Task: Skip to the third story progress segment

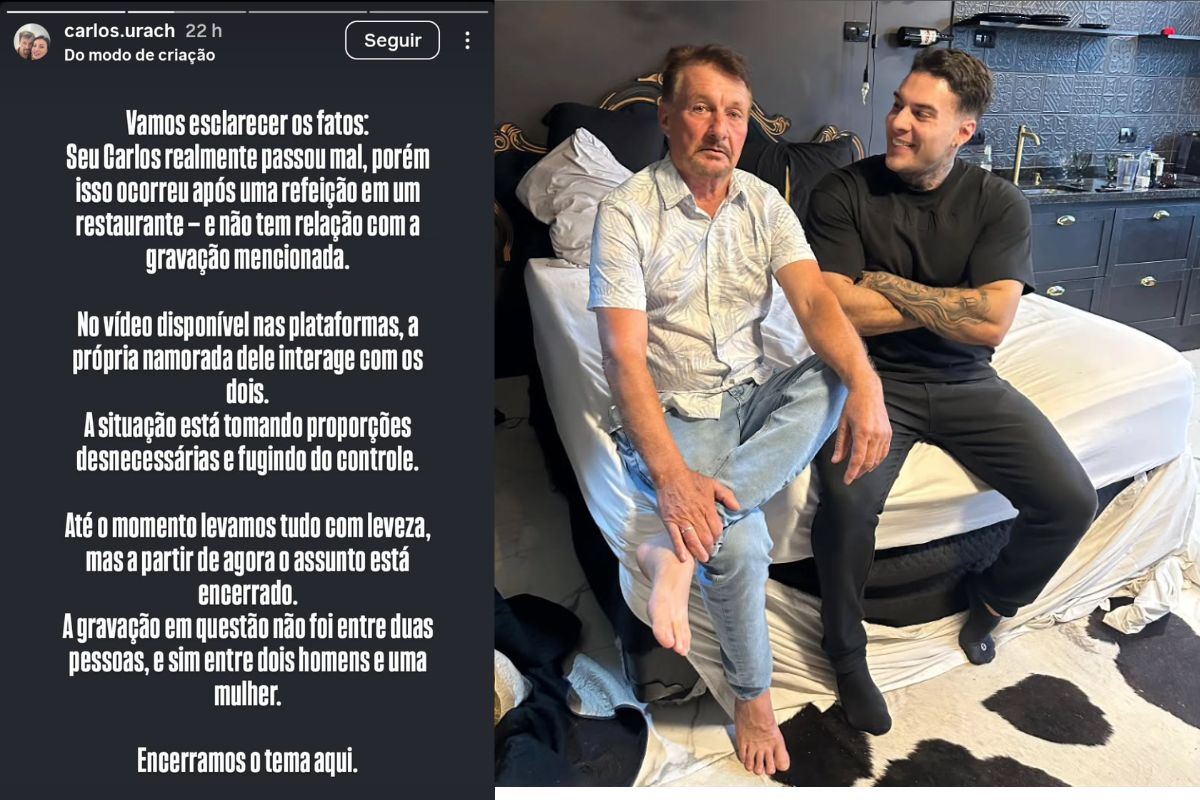Action: (x=306, y=12)
